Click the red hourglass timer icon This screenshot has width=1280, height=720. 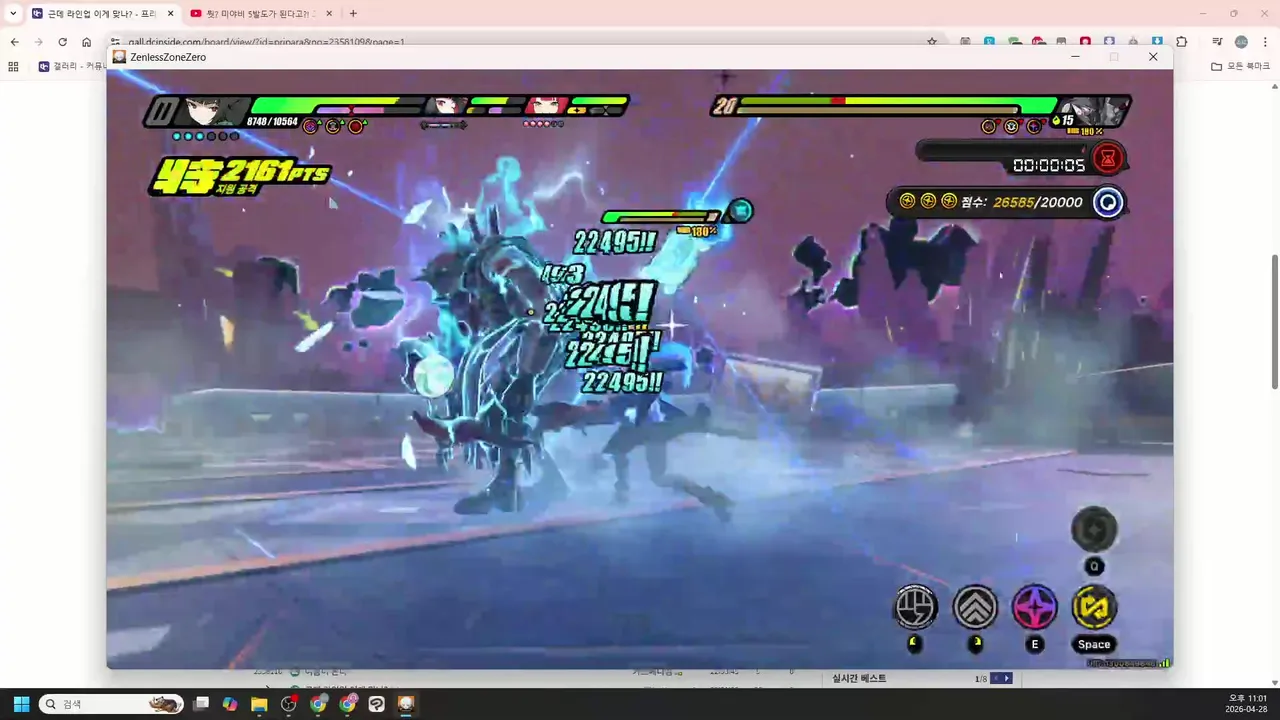pos(1108,158)
